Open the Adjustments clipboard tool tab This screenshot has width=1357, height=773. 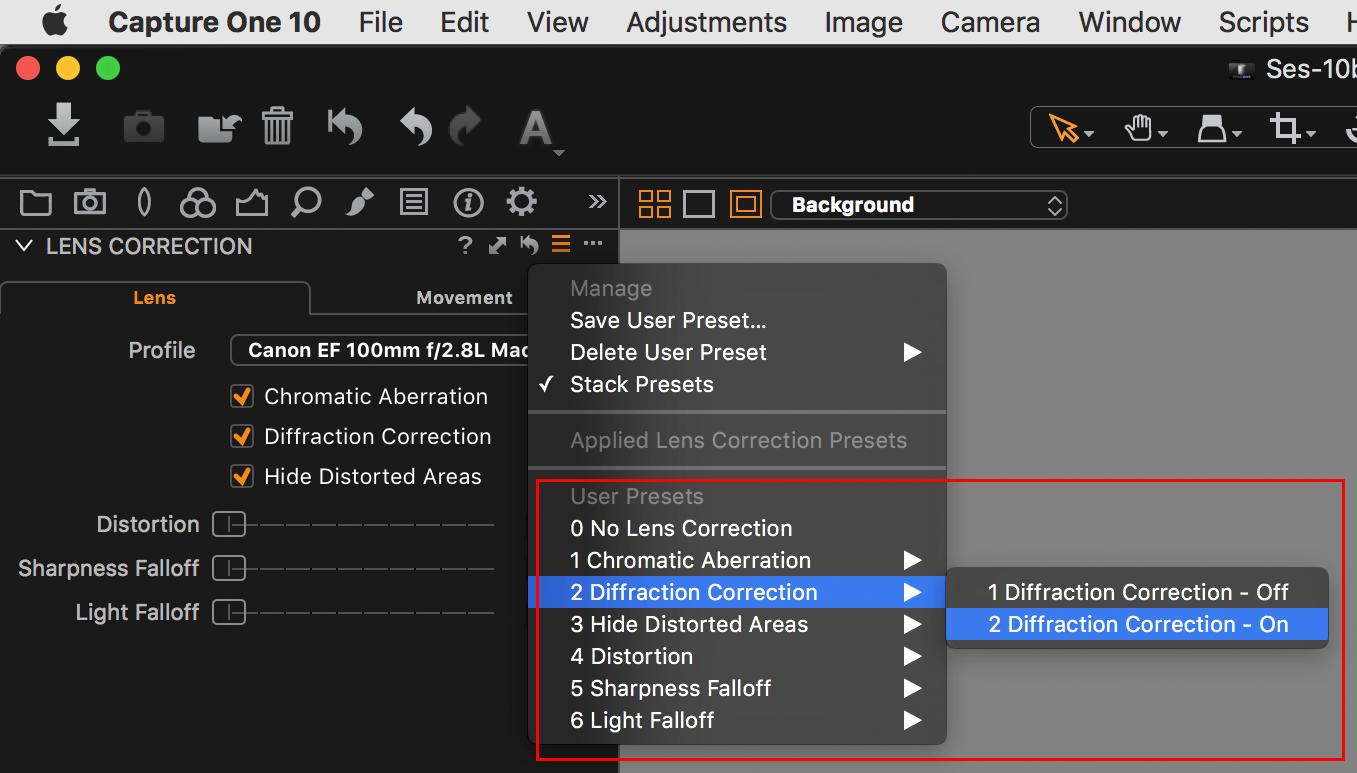(x=414, y=203)
